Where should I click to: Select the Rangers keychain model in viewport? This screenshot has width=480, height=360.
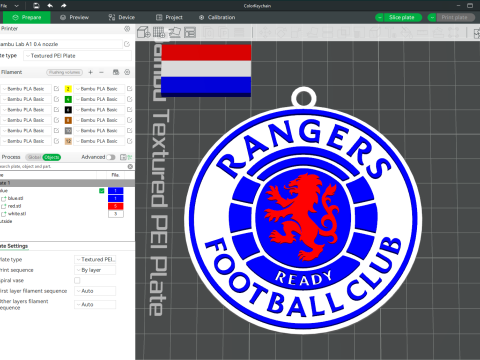click(303, 213)
